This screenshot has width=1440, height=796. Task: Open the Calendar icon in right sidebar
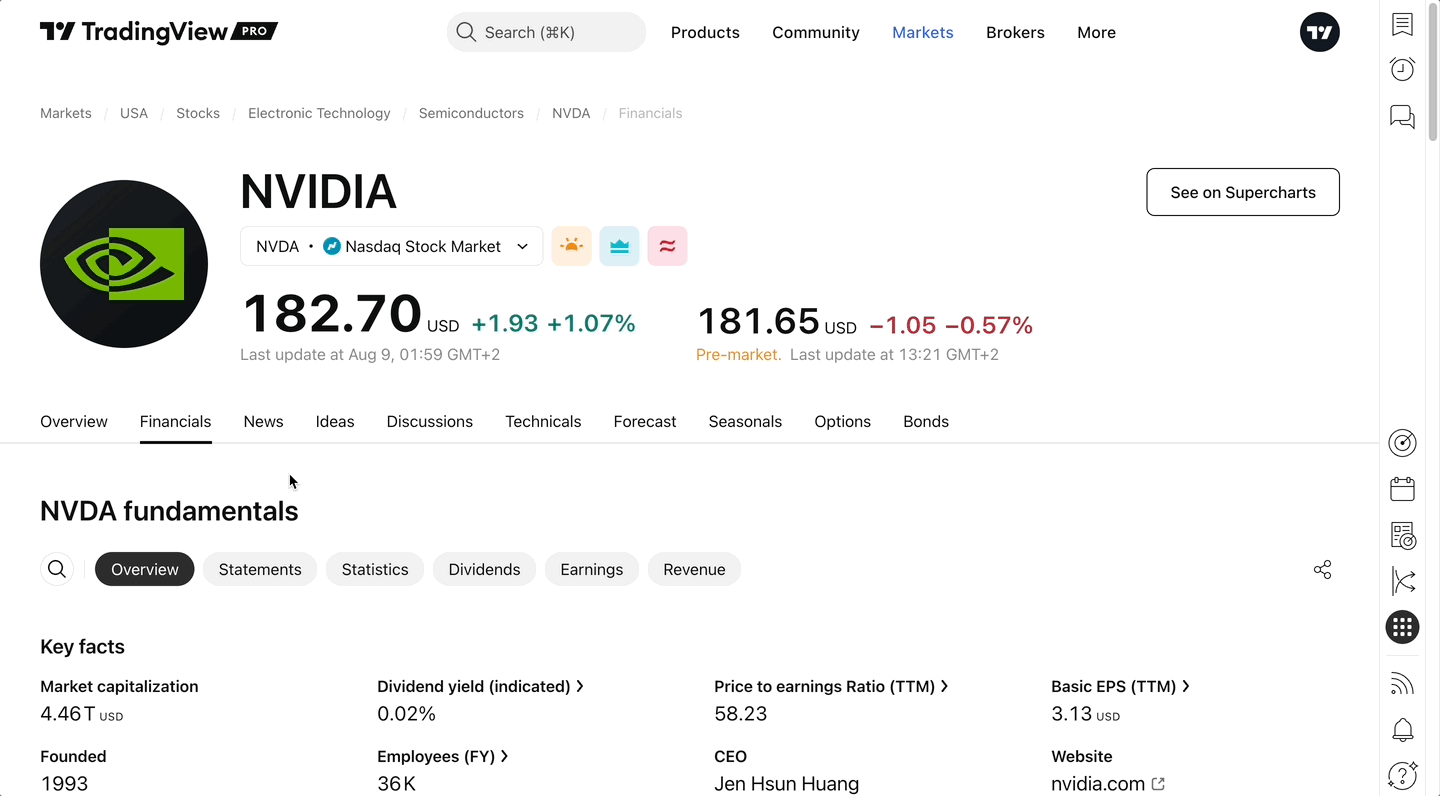tap(1402, 488)
